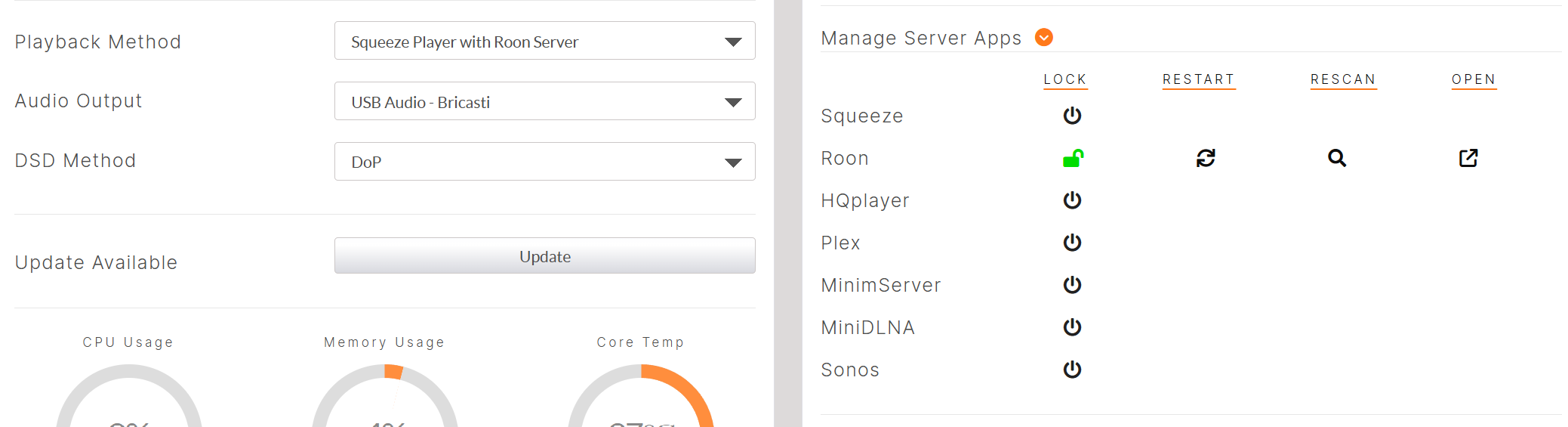Click the Update button
This screenshot has height=427, width=1568.
pos(544,256)
